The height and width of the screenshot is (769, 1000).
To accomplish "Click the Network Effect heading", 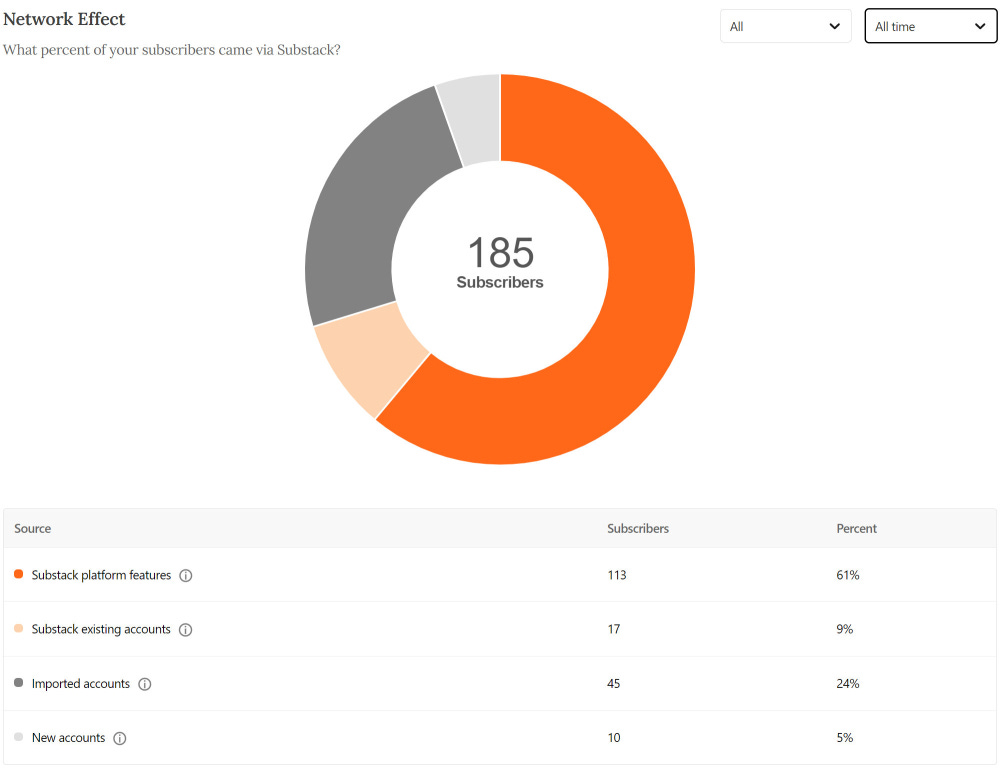I will [64, 19].
